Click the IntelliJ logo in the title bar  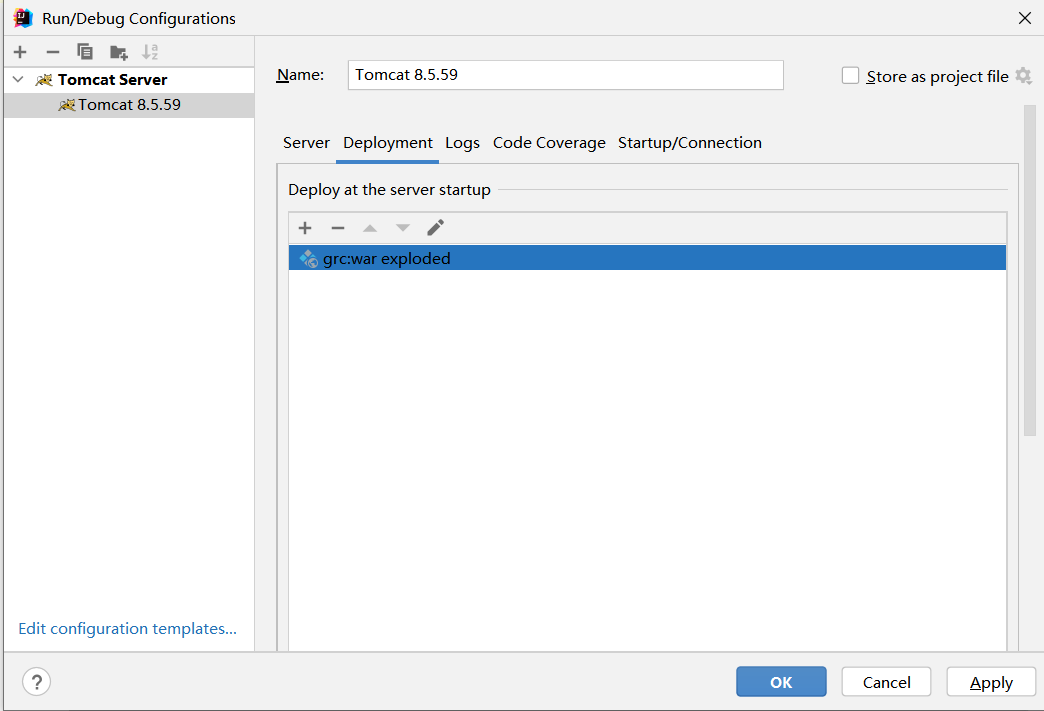click(23, 19)
